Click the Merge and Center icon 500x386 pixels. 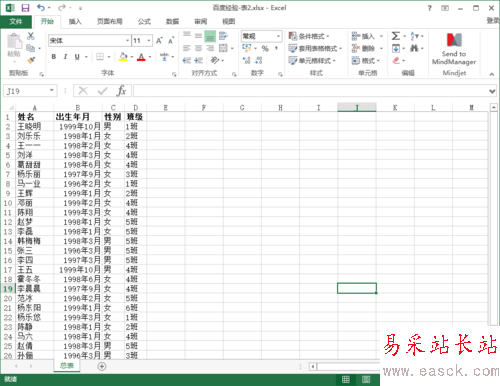click(223, 48)
